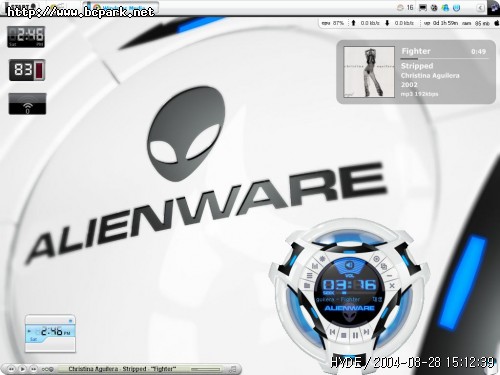This screenshot has height=375, width=500.
Task: Open the equalizer bars icon in Alienware player
Action: tap(315, 266)
